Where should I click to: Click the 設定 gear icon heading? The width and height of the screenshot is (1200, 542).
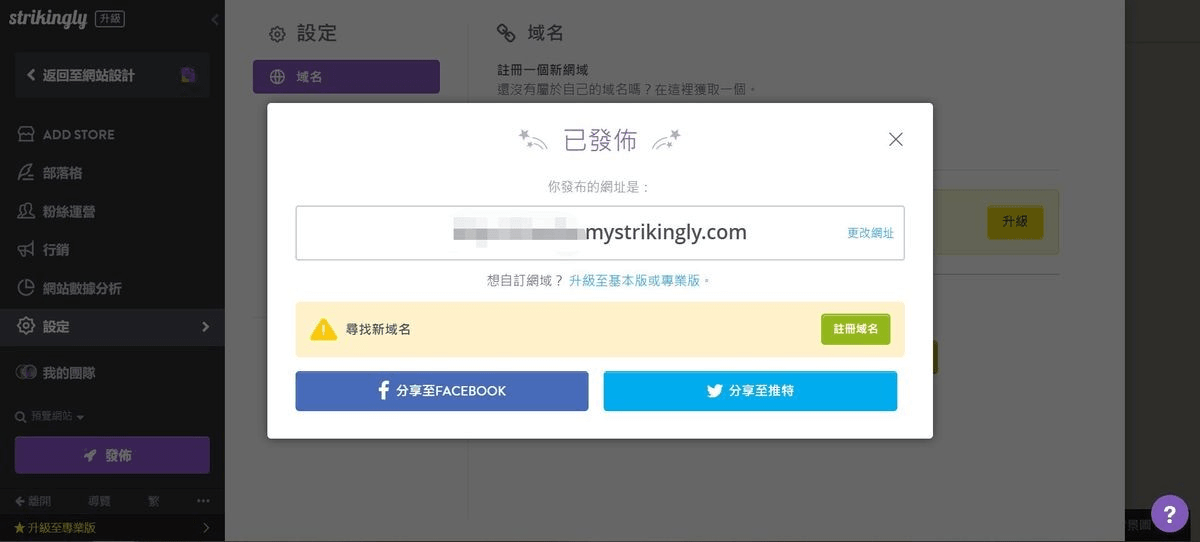277,35
